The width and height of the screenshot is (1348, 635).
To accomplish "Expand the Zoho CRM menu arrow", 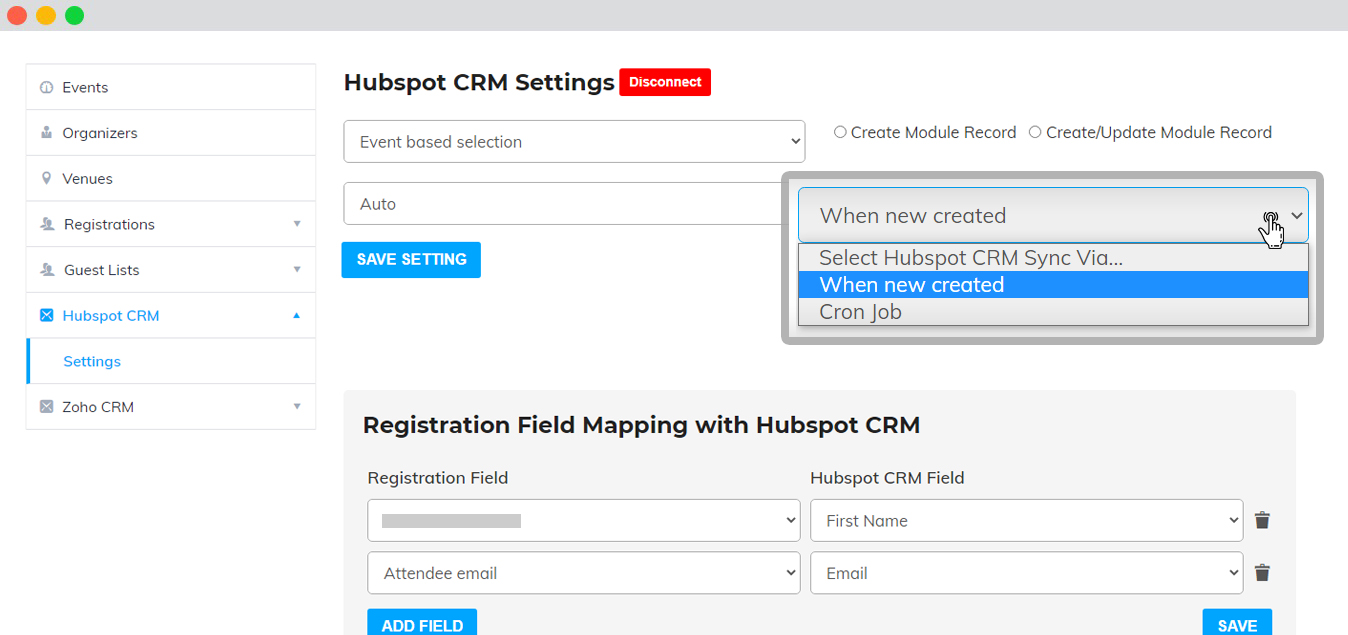I will pos(297,407).
